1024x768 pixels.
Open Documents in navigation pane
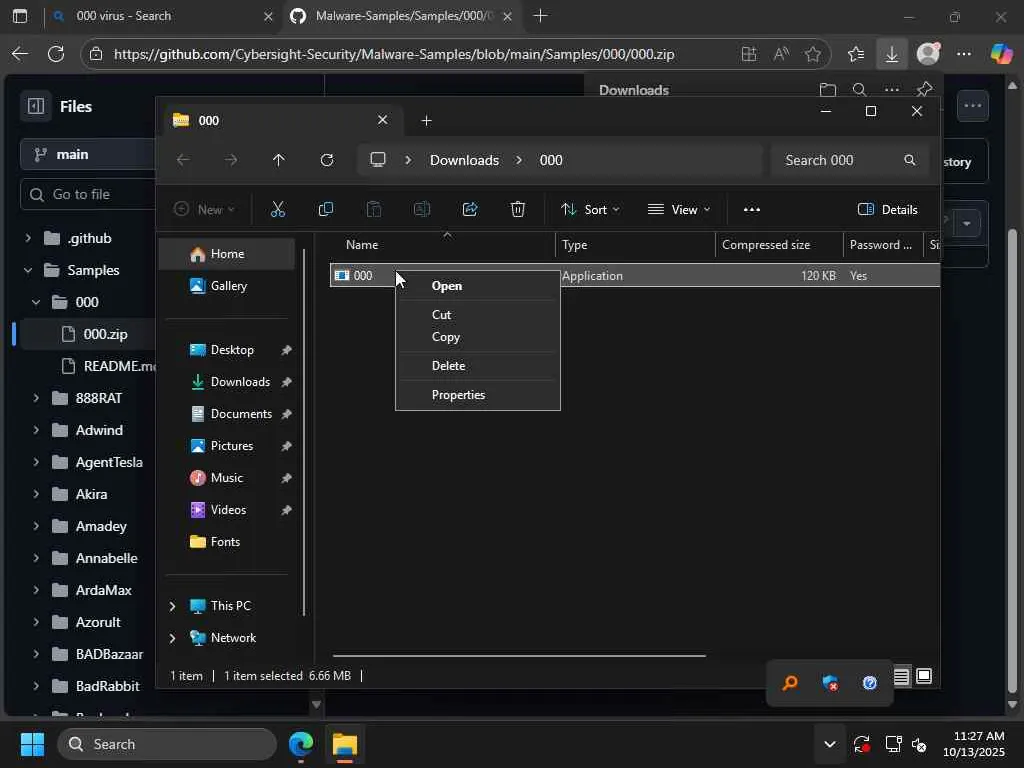pyautogui.click(x=240, y=413)
